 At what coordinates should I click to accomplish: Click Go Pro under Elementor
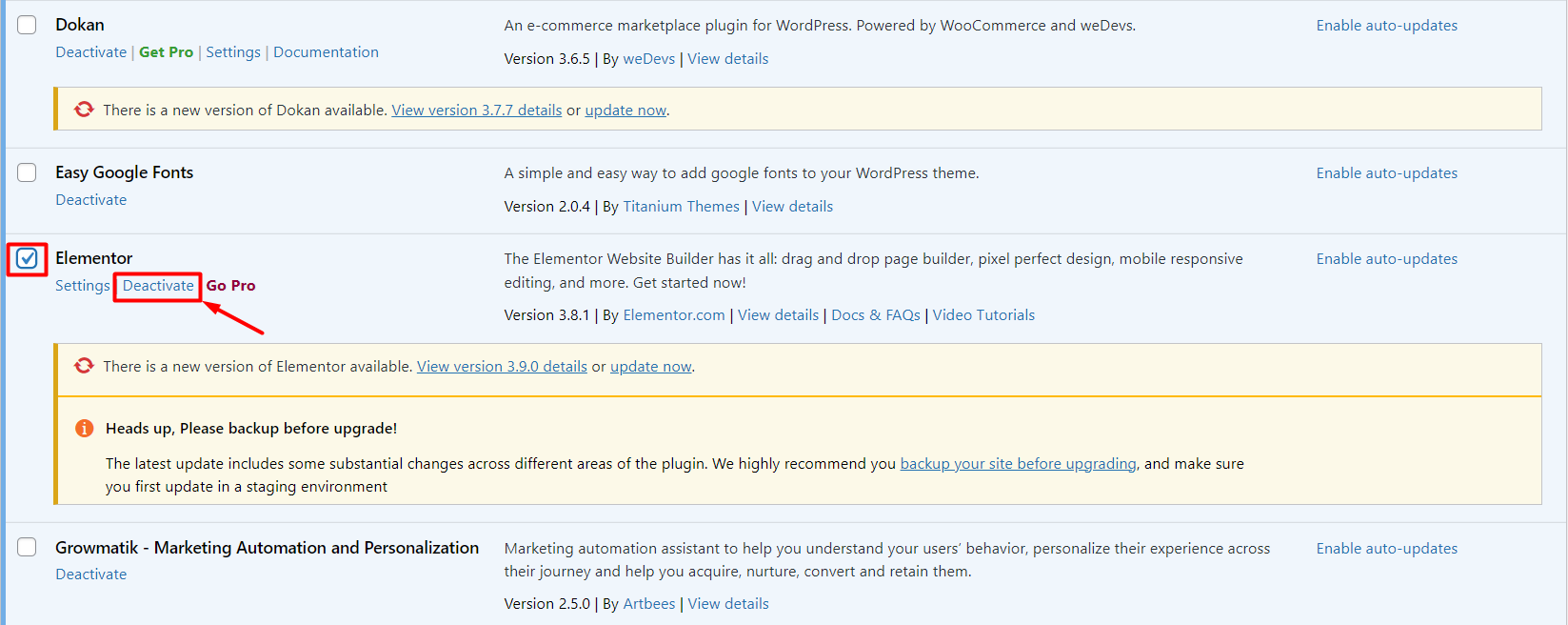click(x=230, y=286)
